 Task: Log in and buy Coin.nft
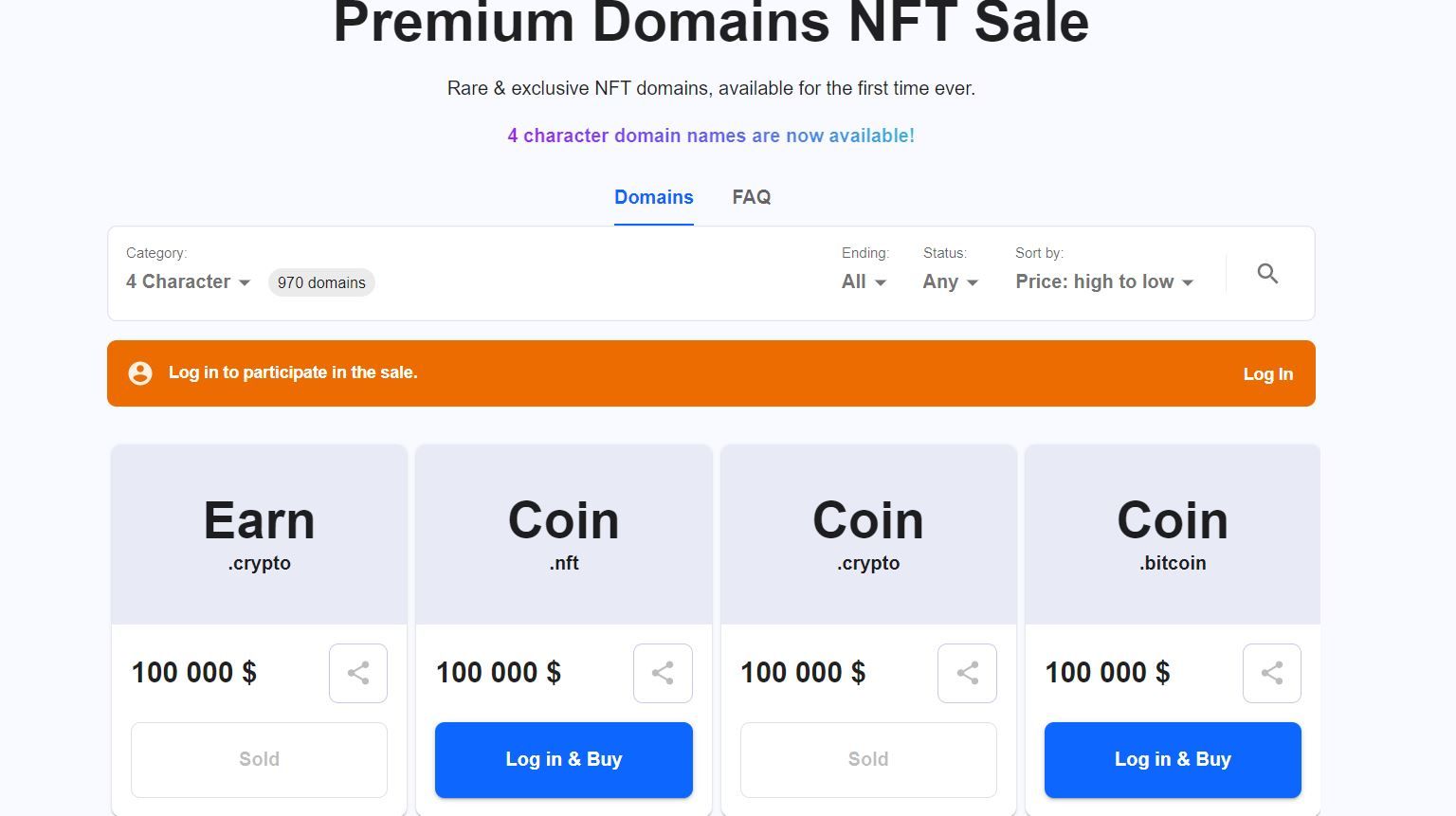click(x=563, y=759)
